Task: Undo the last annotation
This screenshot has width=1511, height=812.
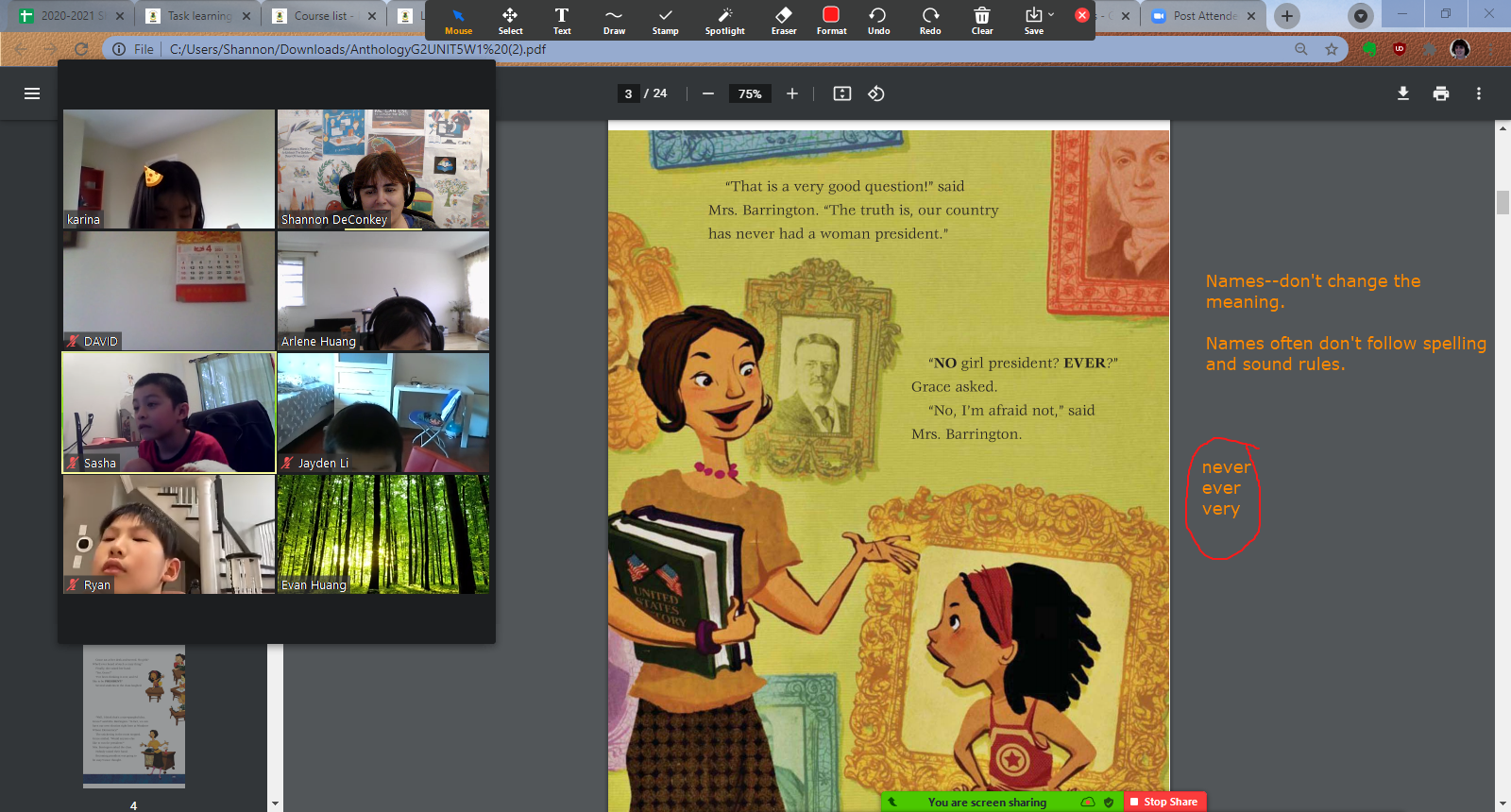Action: pos(878,20)
